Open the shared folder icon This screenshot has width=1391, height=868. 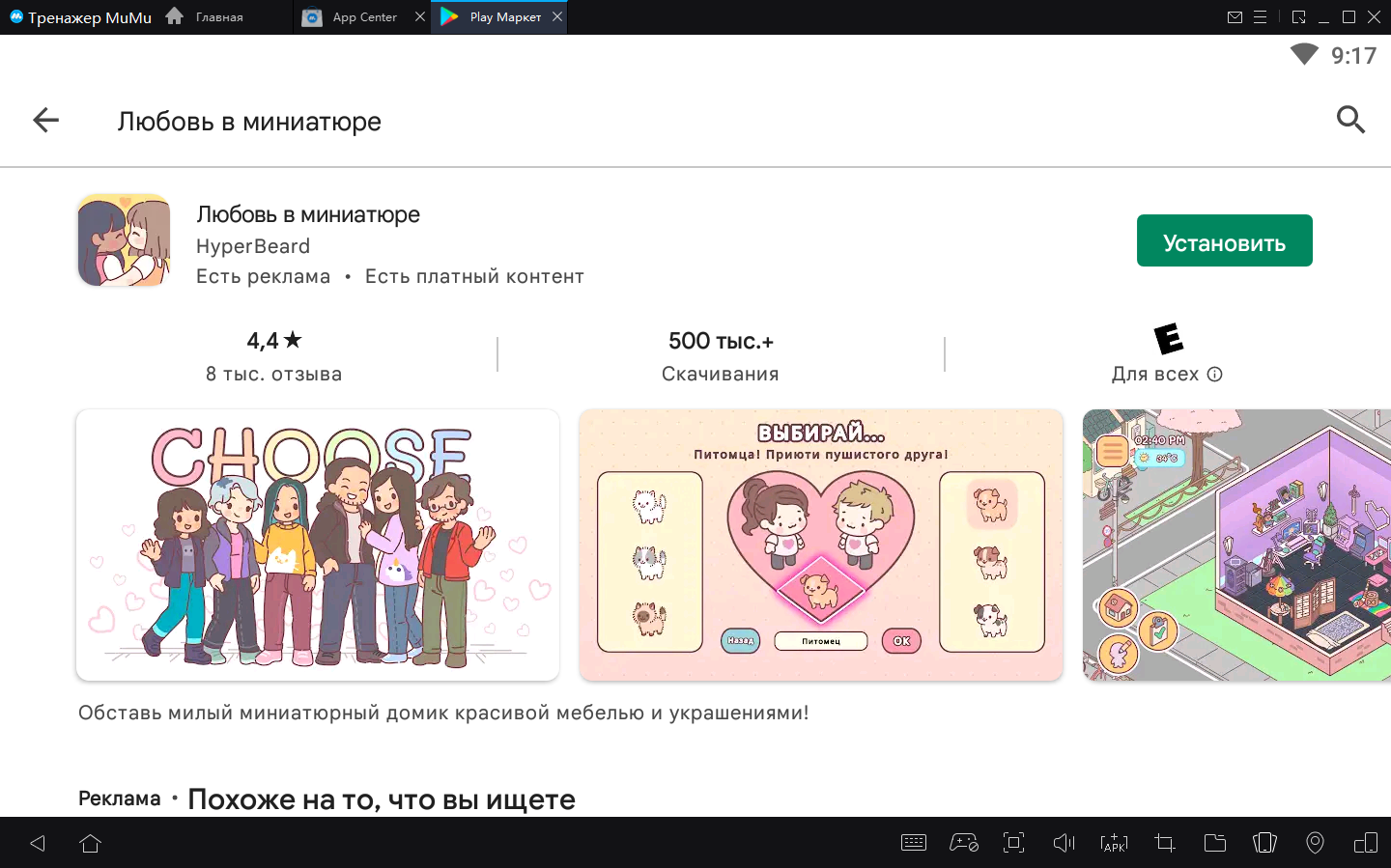[1214, 843]
